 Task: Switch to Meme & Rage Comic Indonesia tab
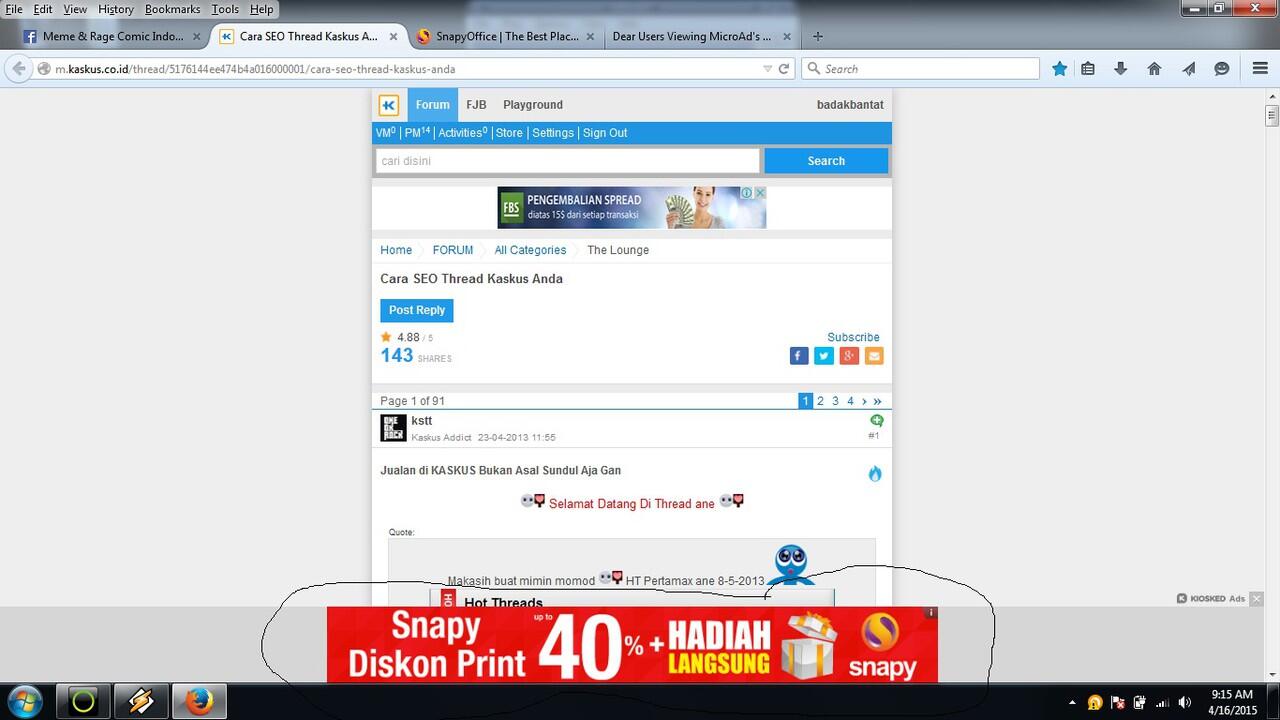point(112,36)
